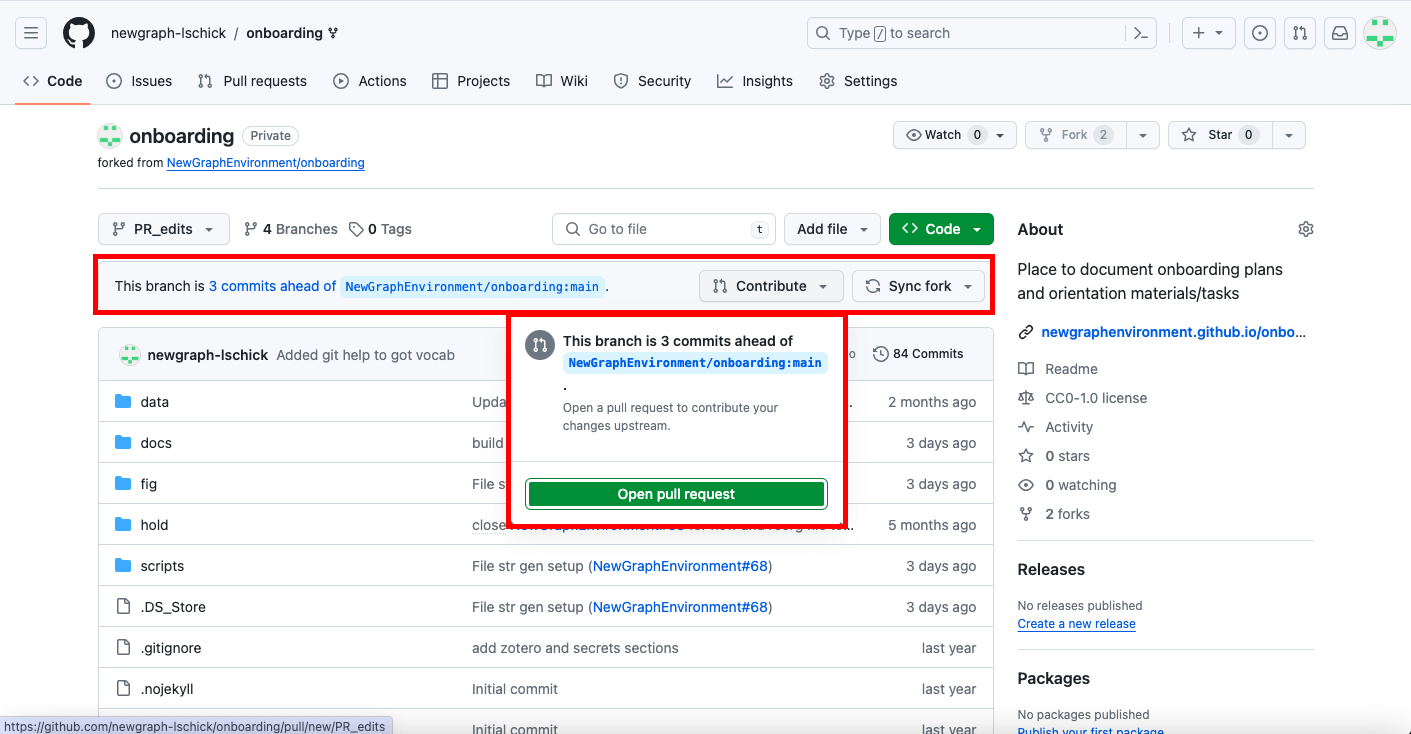Open the Sync fork dropdown
1411x734 pixels.
click(x=918, y=286)
